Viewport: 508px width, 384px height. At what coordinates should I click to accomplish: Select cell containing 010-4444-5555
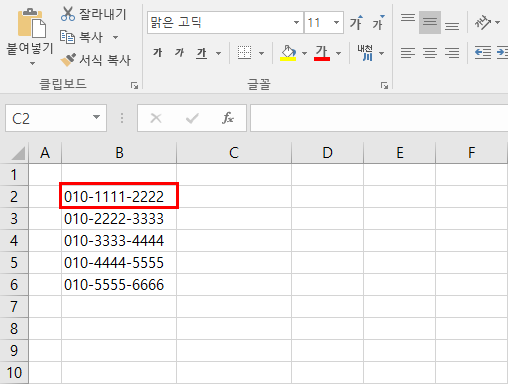(x=119, y=262)
